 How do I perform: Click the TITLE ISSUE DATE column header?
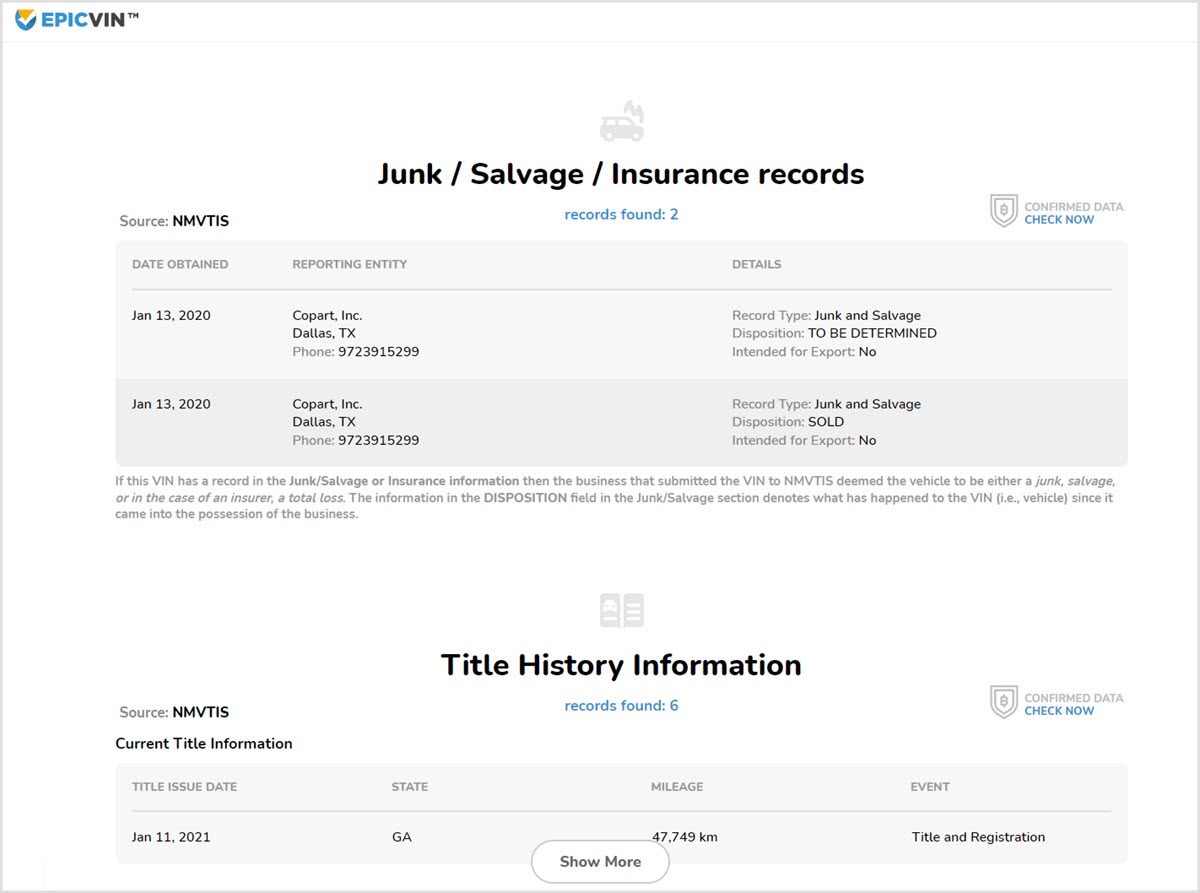click(184, 786)
